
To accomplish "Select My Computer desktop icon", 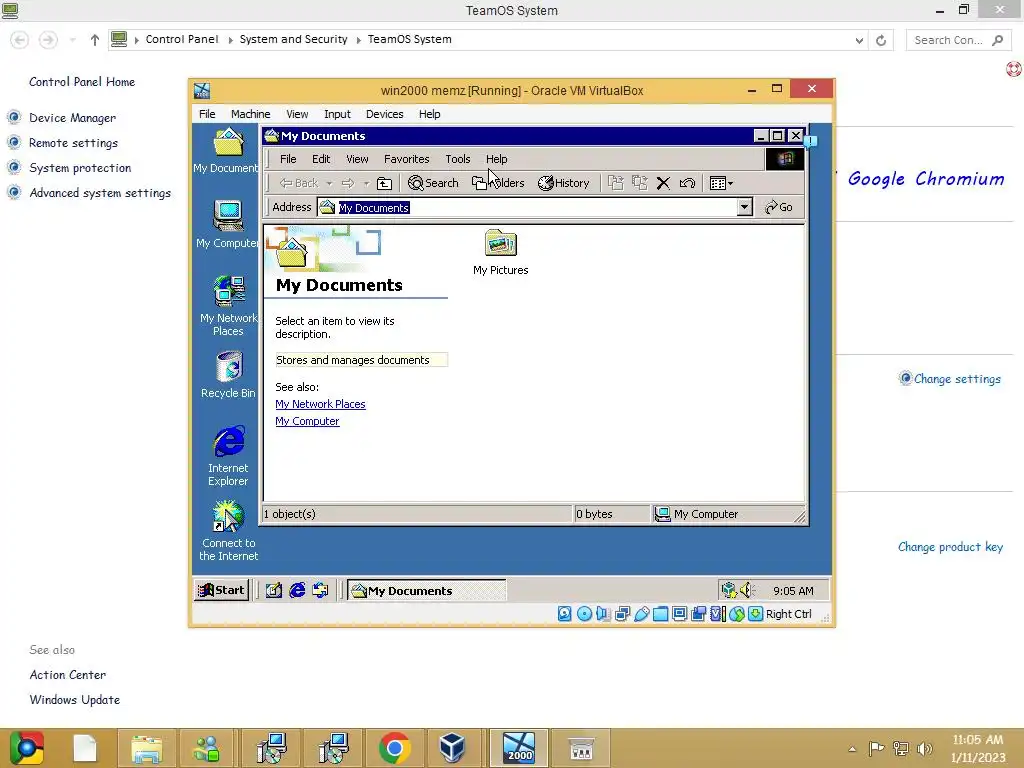I will click(x=228, y=224).
